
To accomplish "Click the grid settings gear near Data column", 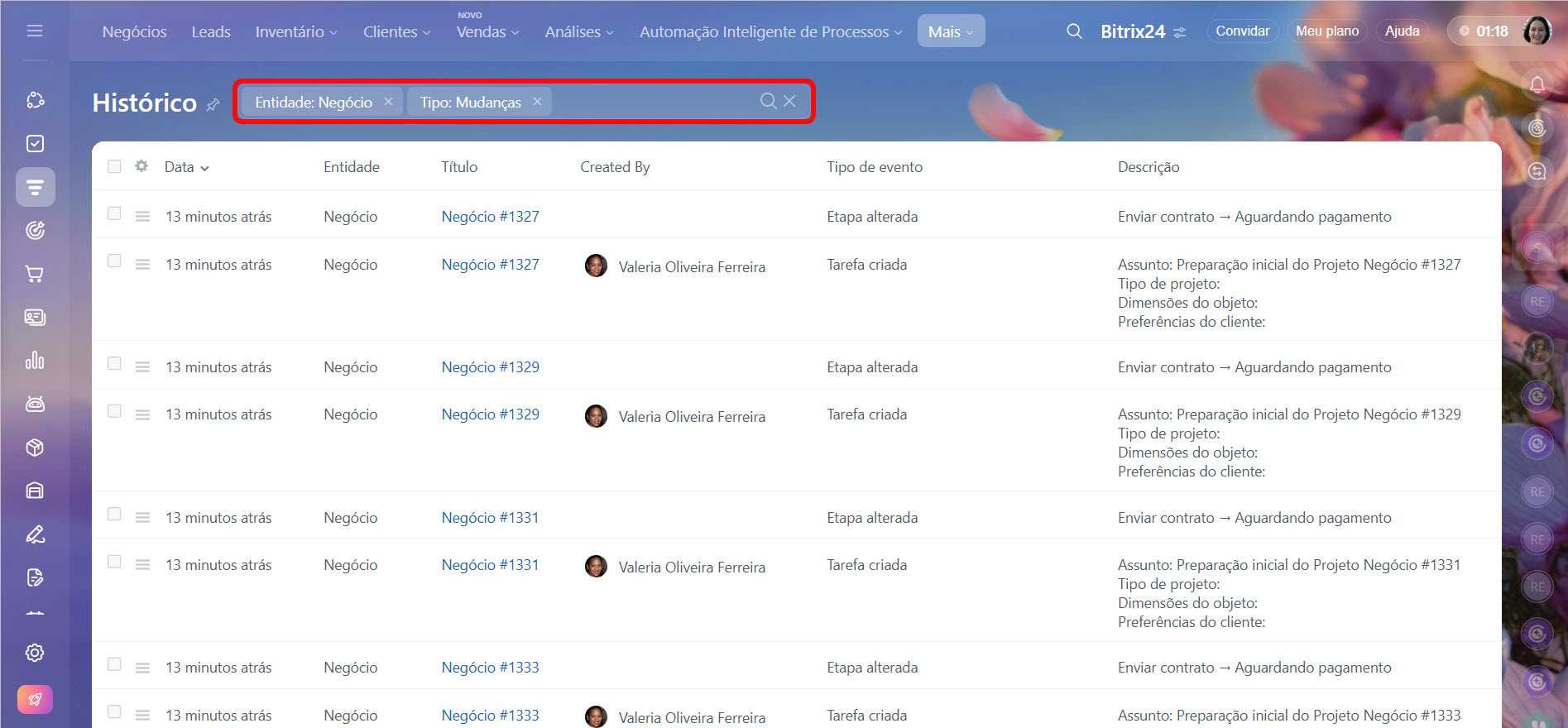I will [x=141, y=166].
